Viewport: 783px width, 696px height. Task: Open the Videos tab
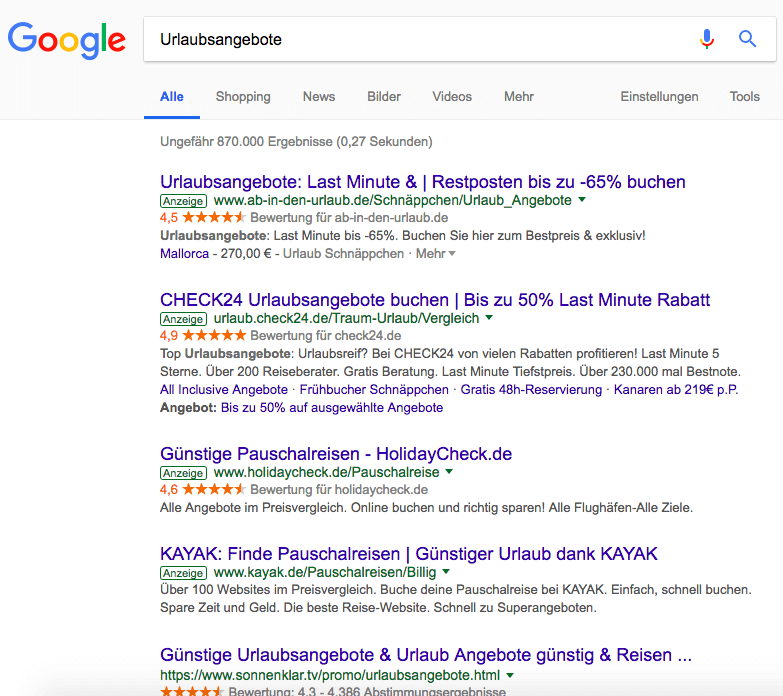pos(452,96)
